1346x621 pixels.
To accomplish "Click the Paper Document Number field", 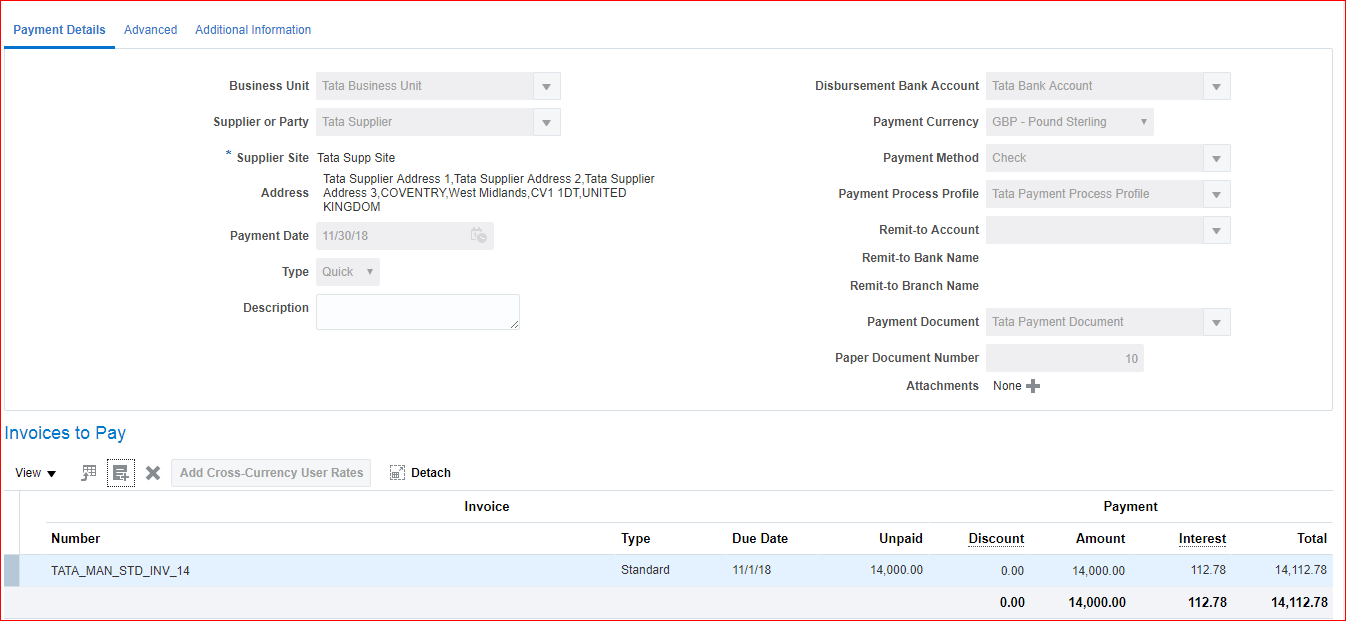I will pyautogui.click(x=1064, y=358).
